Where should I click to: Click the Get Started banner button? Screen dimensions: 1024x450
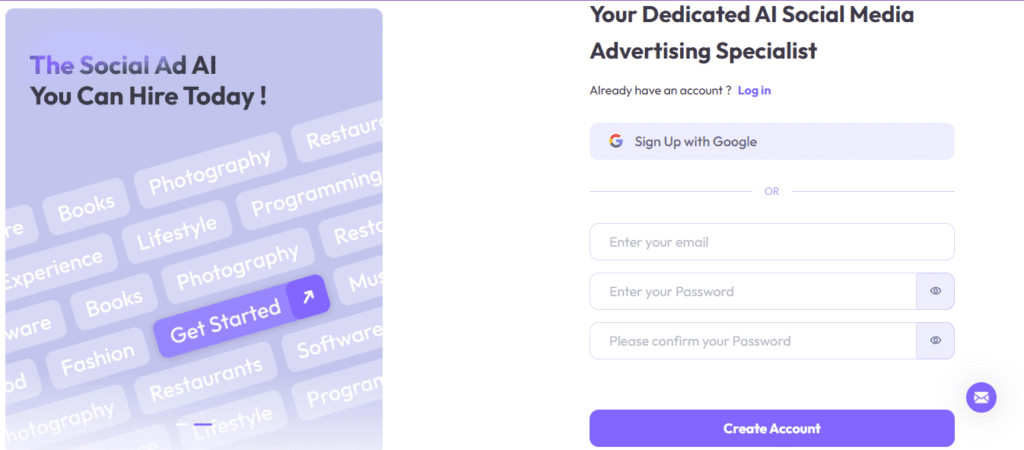pyautogui.click(x=242, y=316)
